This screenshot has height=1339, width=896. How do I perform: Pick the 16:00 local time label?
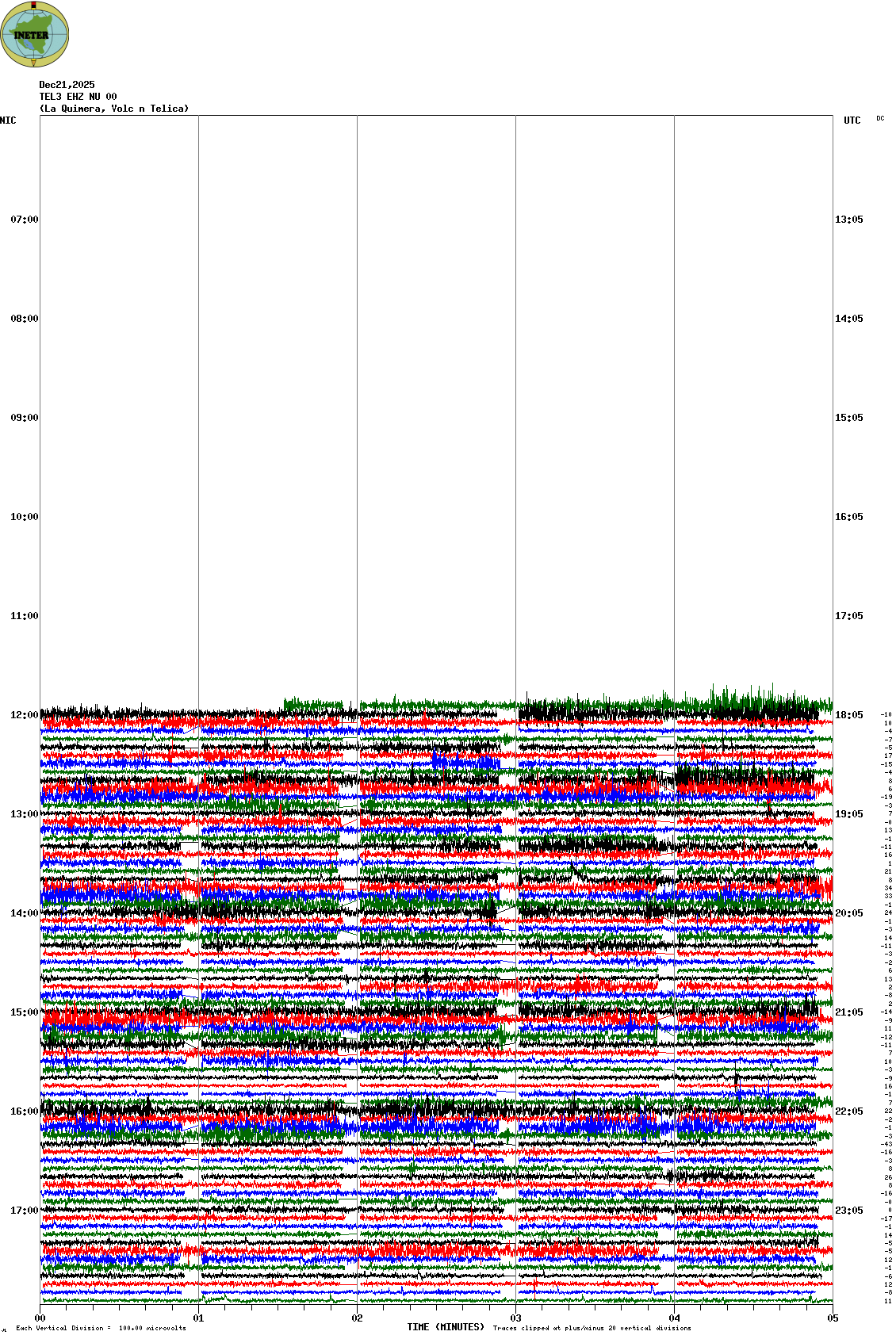coord(24,1111)
